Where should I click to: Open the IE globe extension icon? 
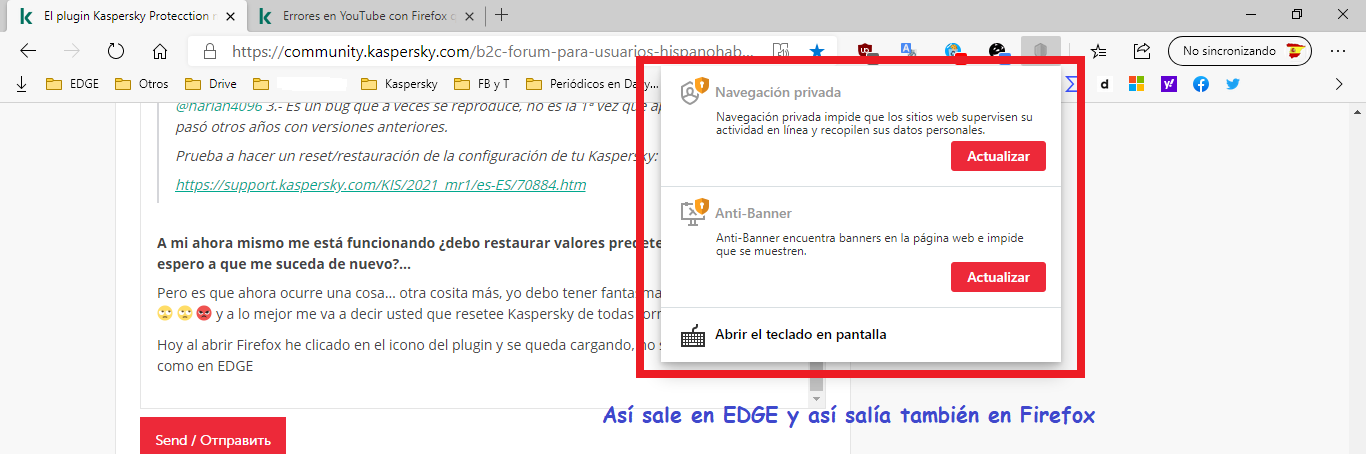click(x=953, y=51)
